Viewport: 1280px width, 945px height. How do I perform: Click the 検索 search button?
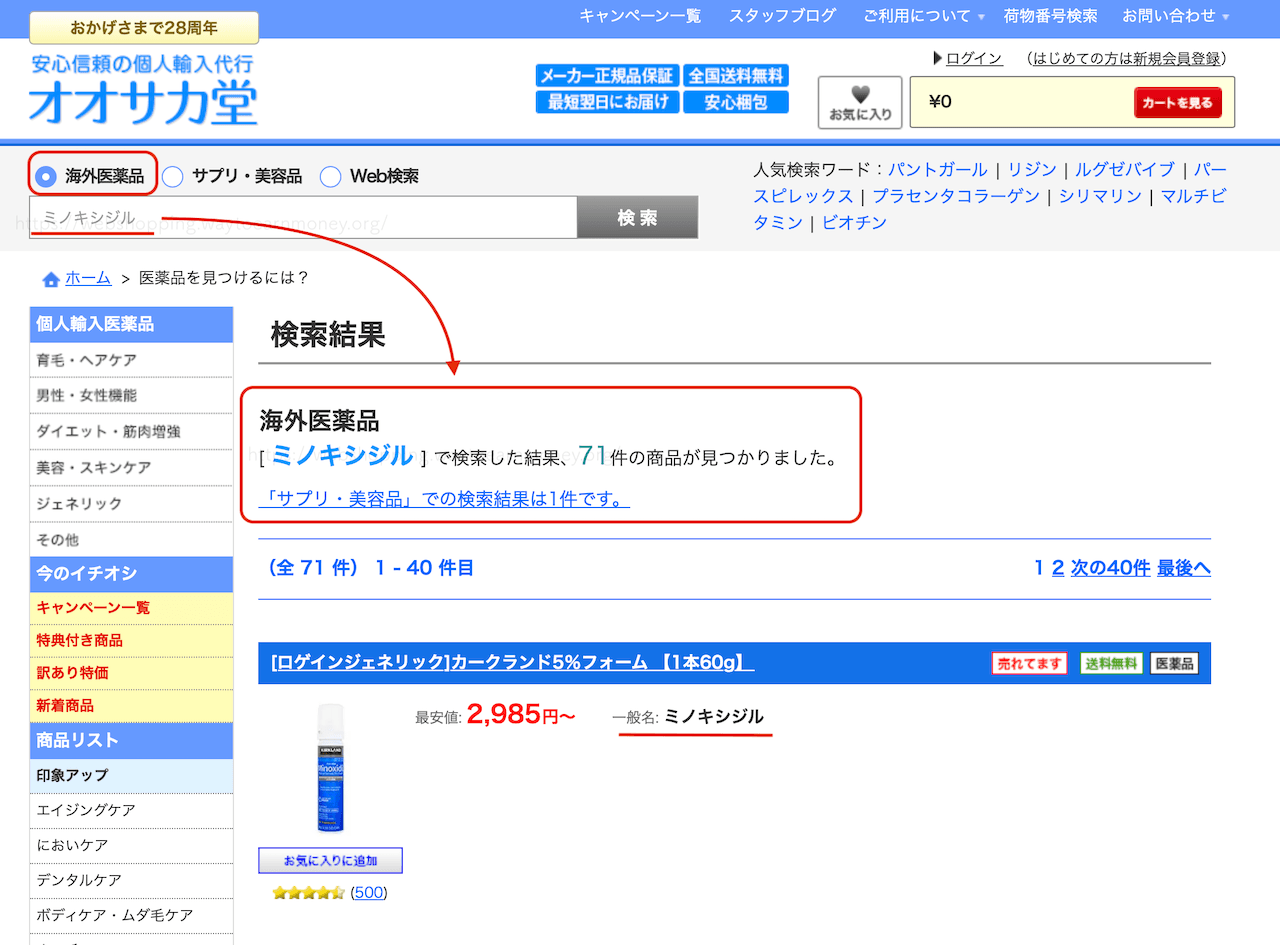(637, 217)
